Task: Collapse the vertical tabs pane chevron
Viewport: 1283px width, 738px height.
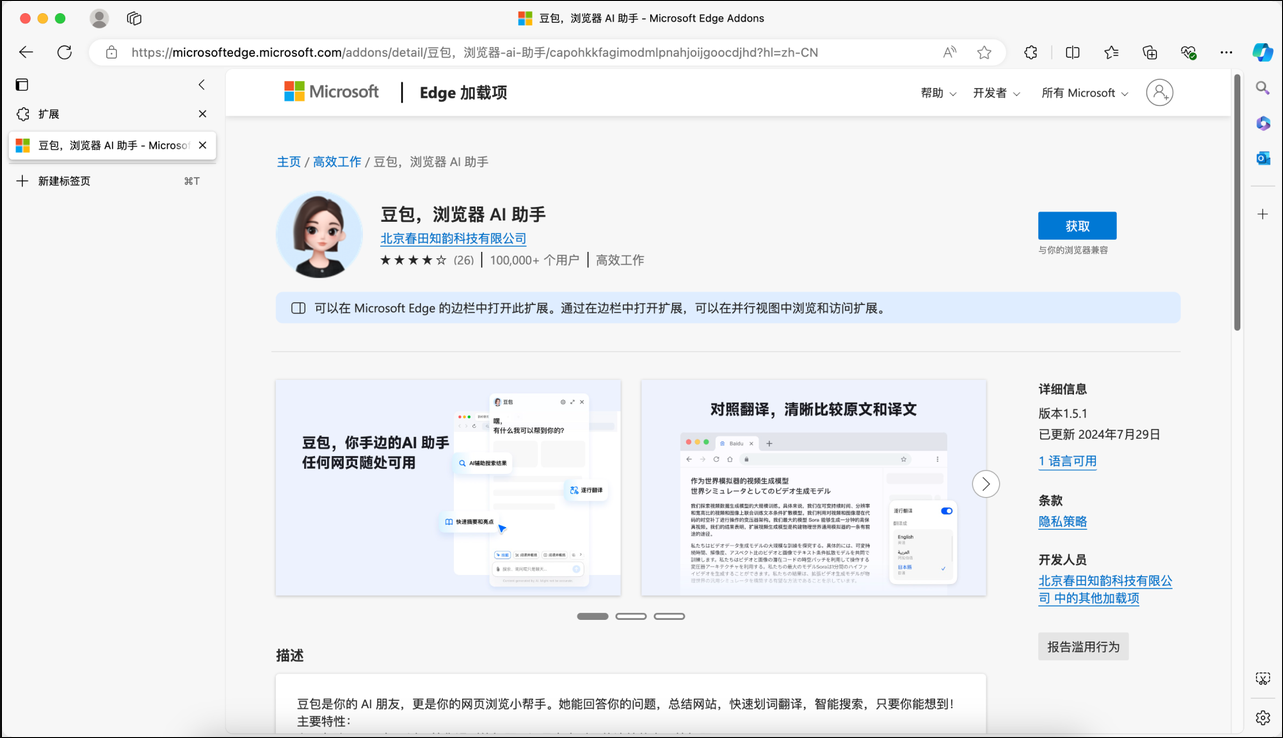Action: [202, 85]
